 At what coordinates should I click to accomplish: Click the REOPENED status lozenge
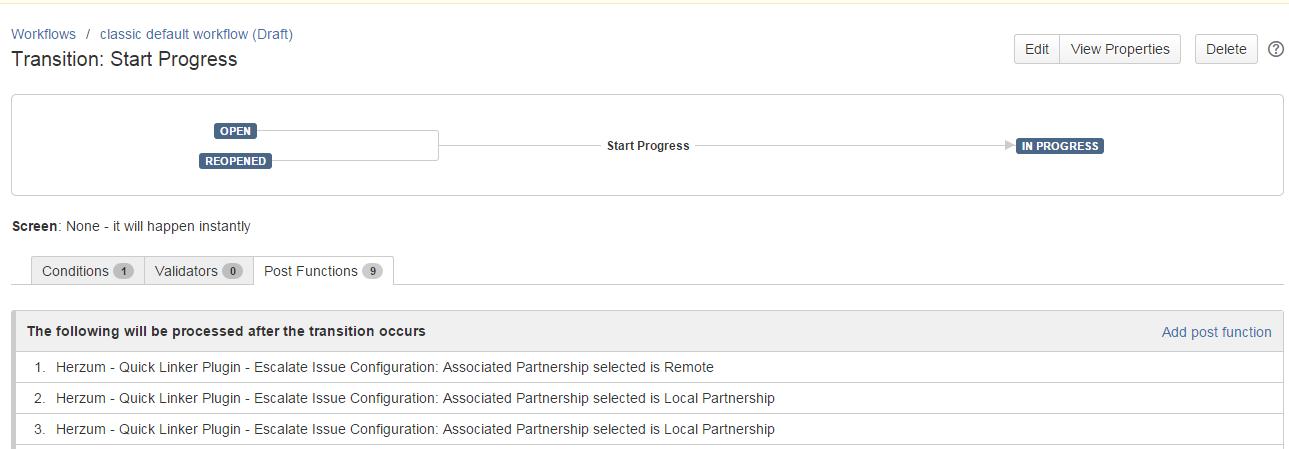tap(235, 161)
